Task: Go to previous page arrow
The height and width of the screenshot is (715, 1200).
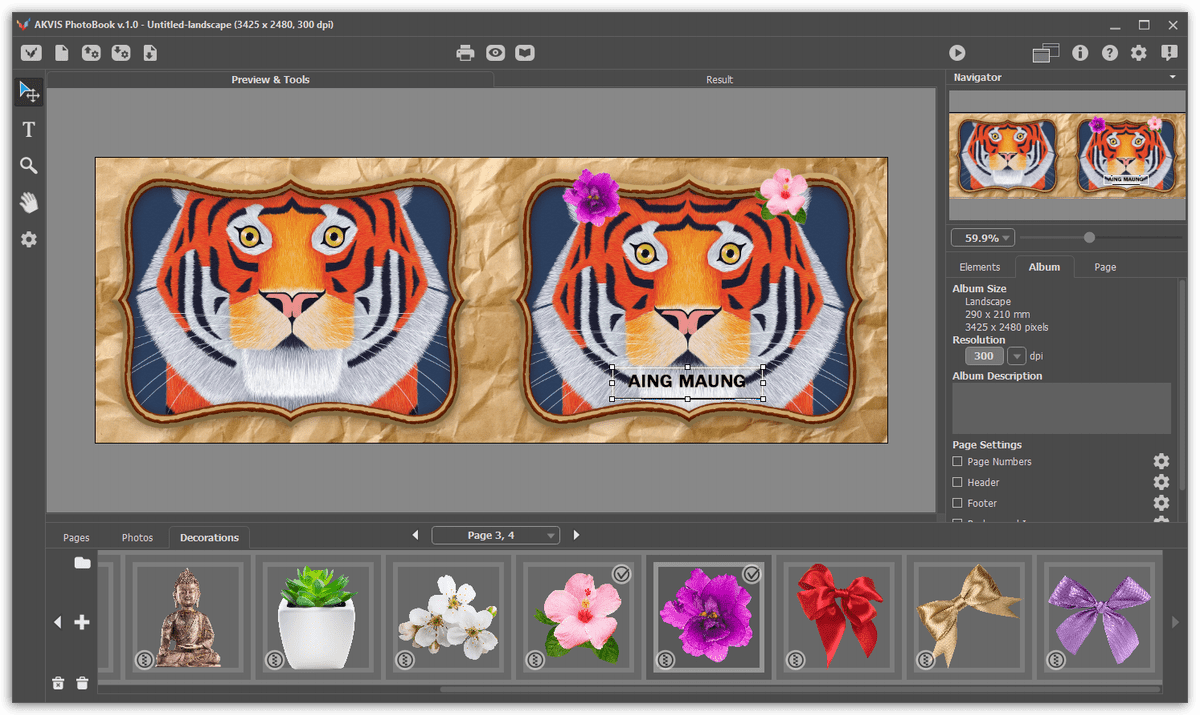Action: coord(416,535)
